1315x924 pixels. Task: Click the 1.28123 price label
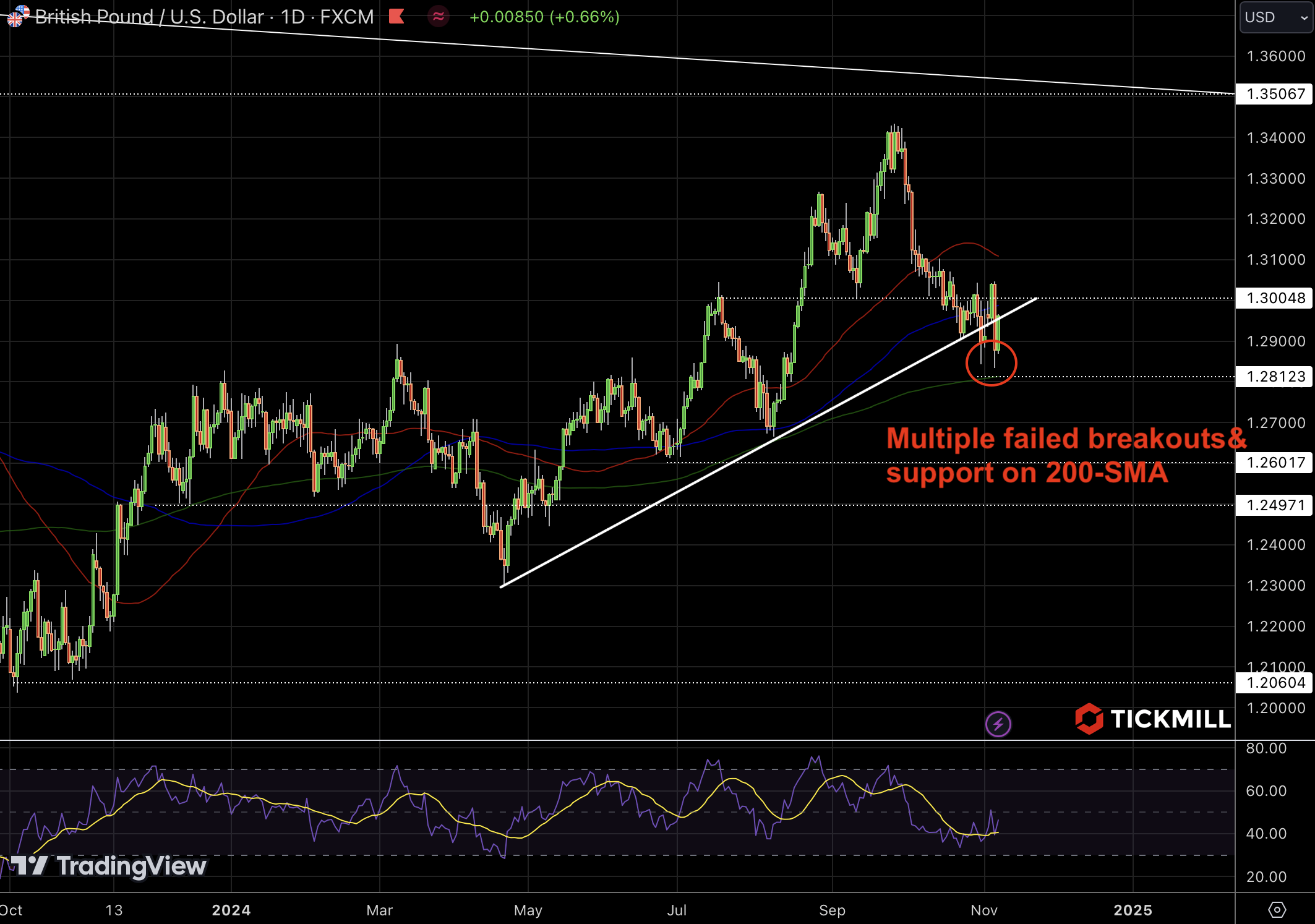[1275, 377]
